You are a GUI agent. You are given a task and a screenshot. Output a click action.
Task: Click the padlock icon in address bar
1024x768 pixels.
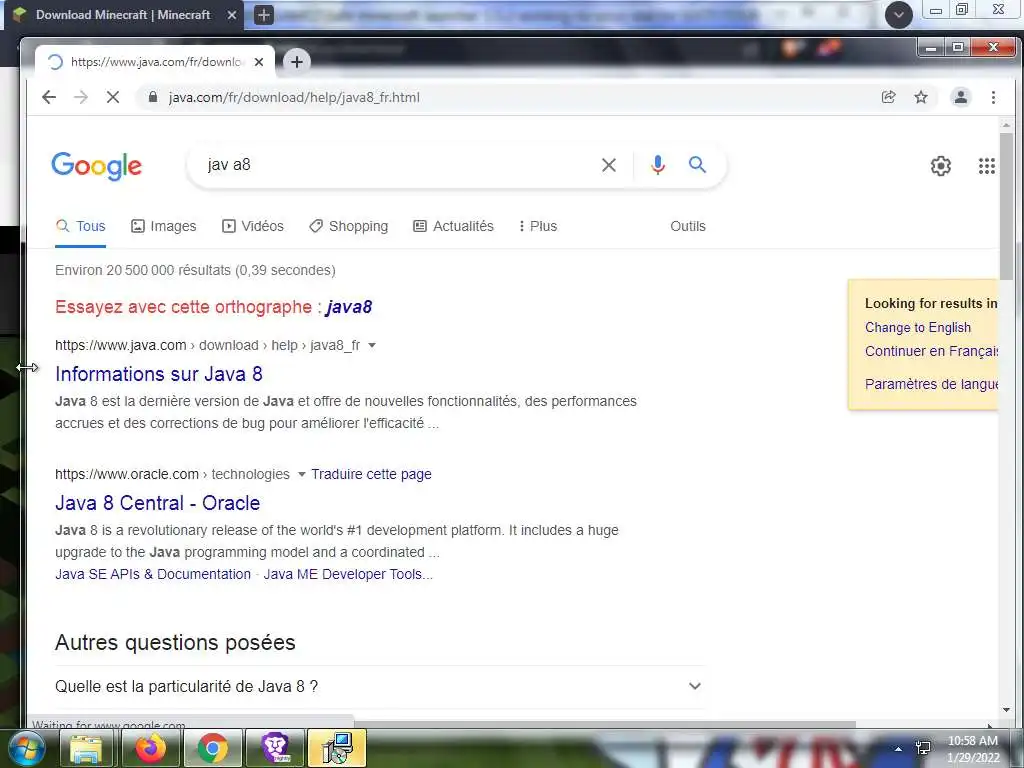pyautogui.click(x=153, y=97)
